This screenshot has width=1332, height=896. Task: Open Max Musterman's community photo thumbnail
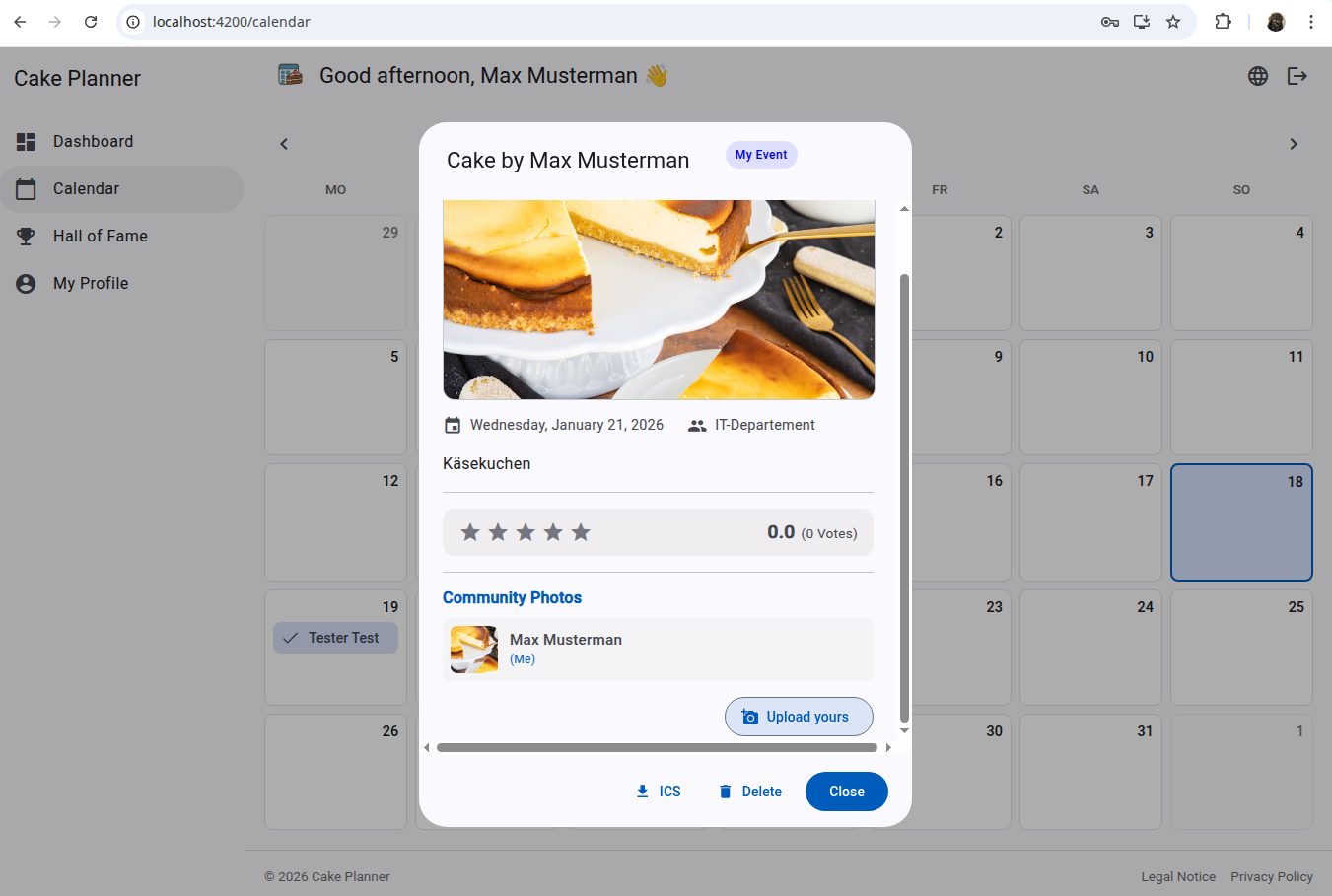[x=474, y=650]
